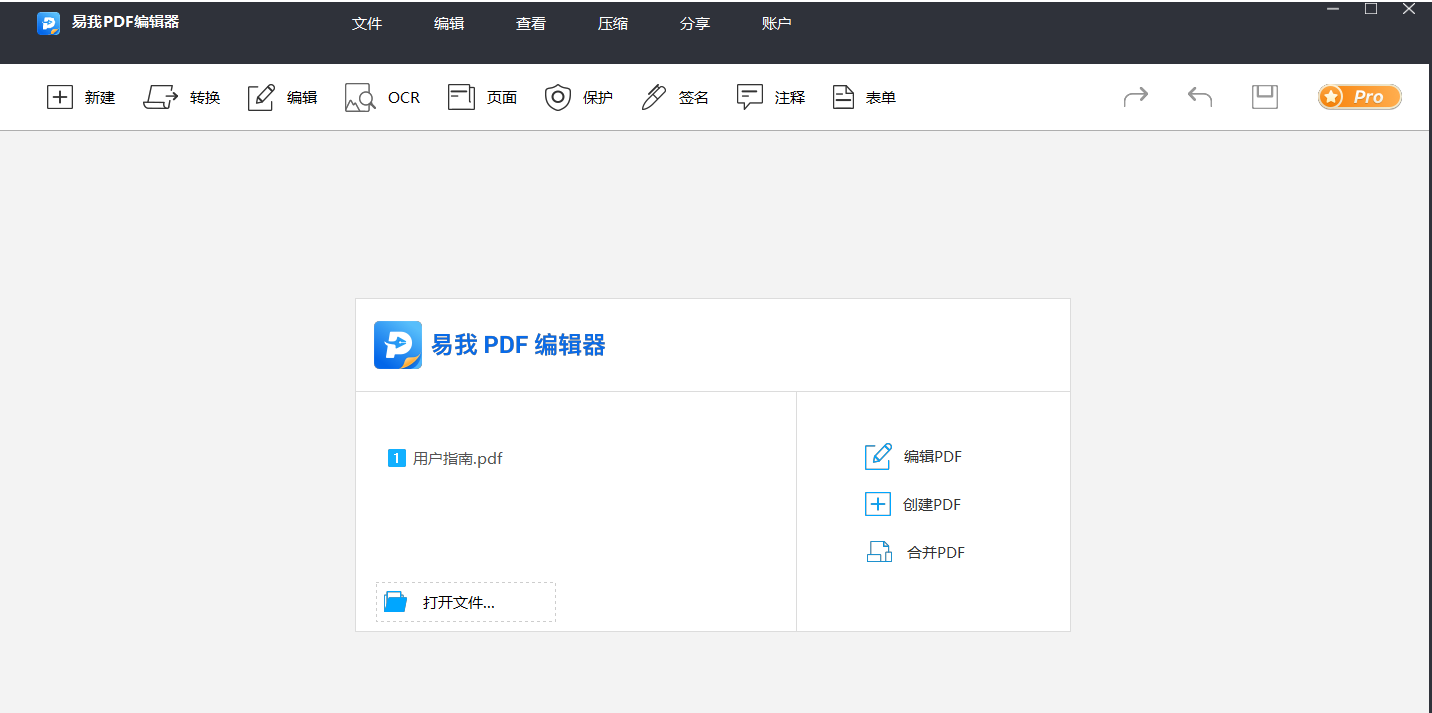Choose 编辑PDF in the start panel
This screenshot has width=1432, height=713.
click(914, 457)
